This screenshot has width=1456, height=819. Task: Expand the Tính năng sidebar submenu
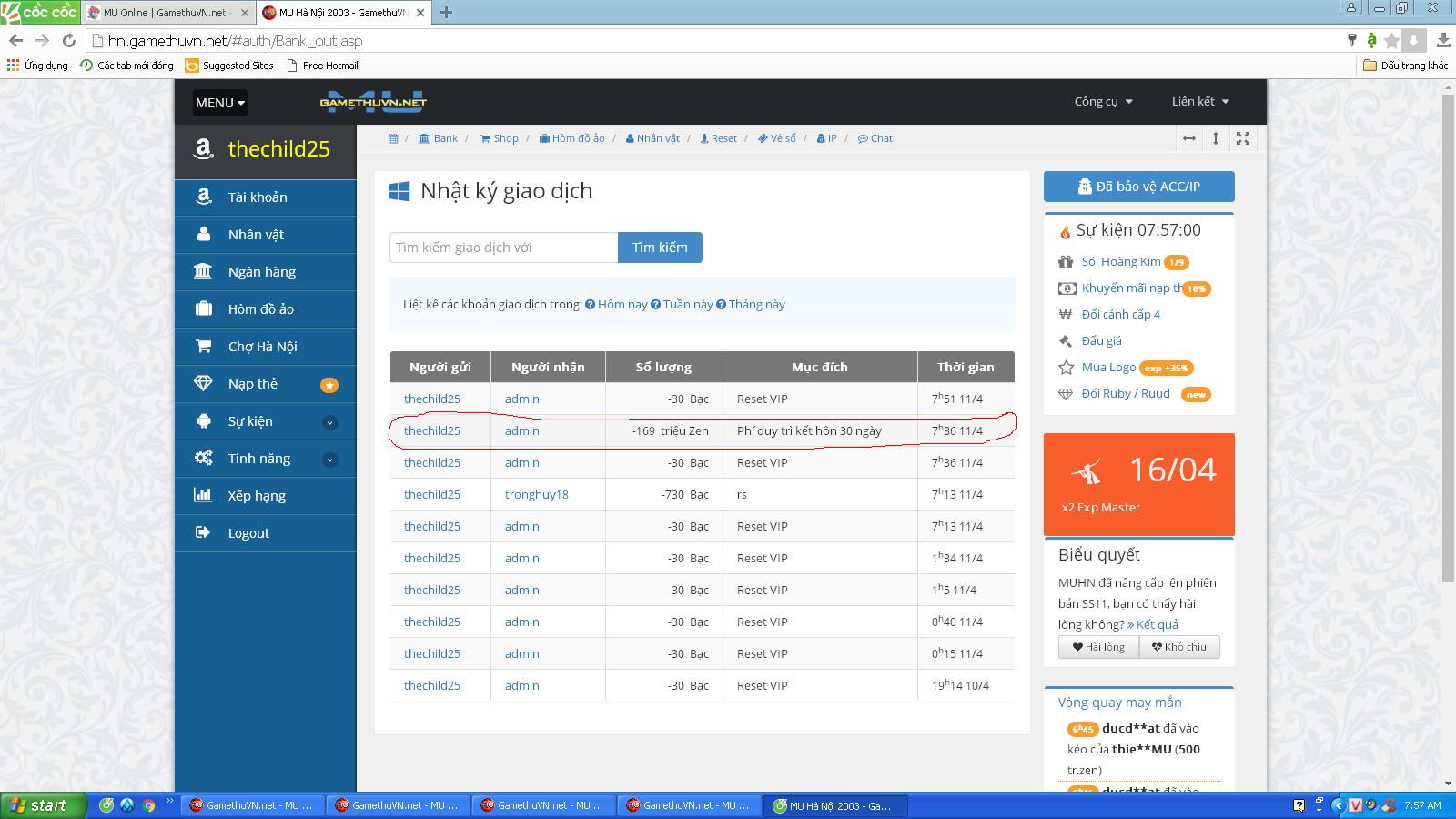(329, 459)
